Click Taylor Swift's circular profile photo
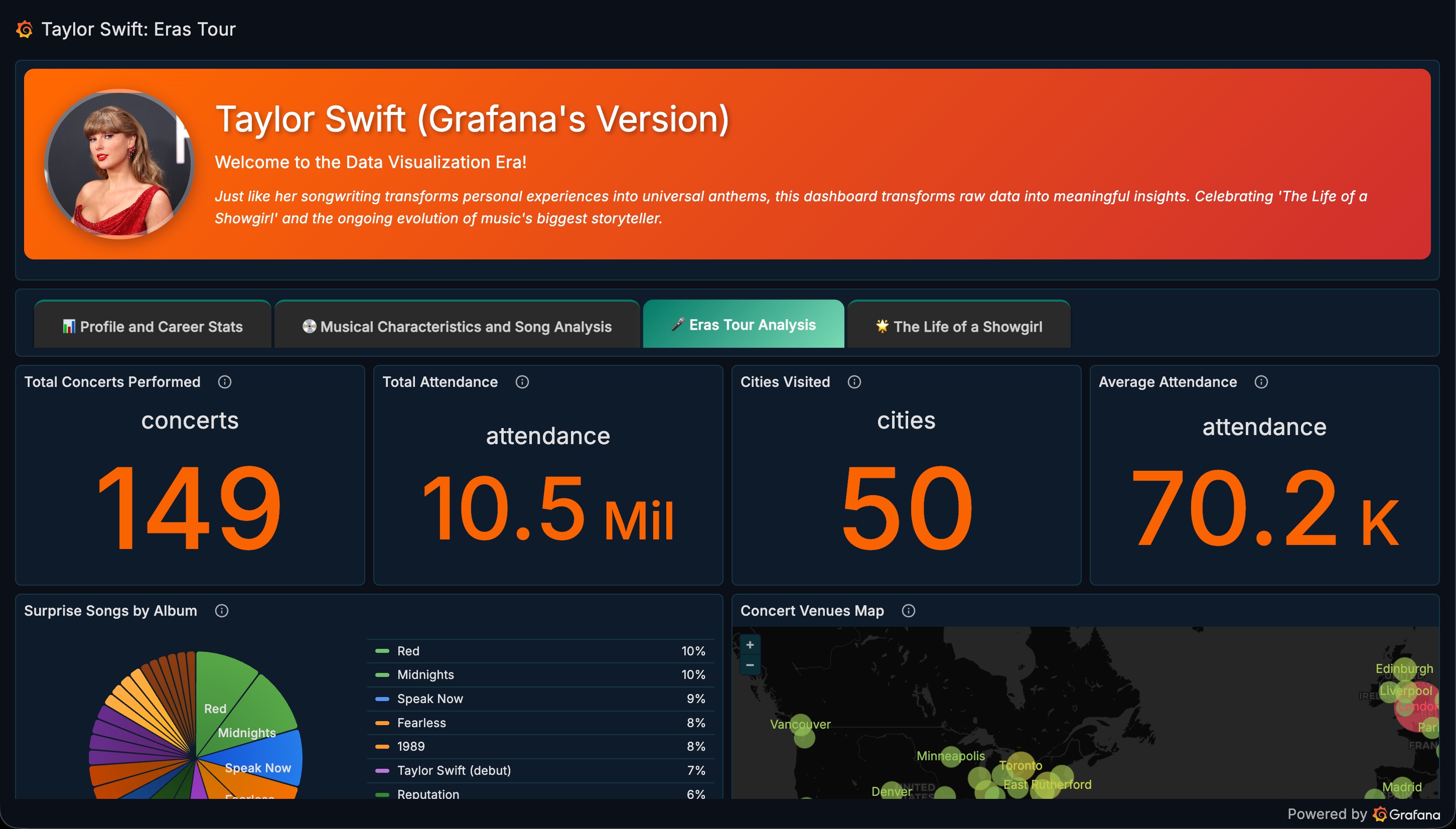 pyautogui.click(x=119, y=164)
